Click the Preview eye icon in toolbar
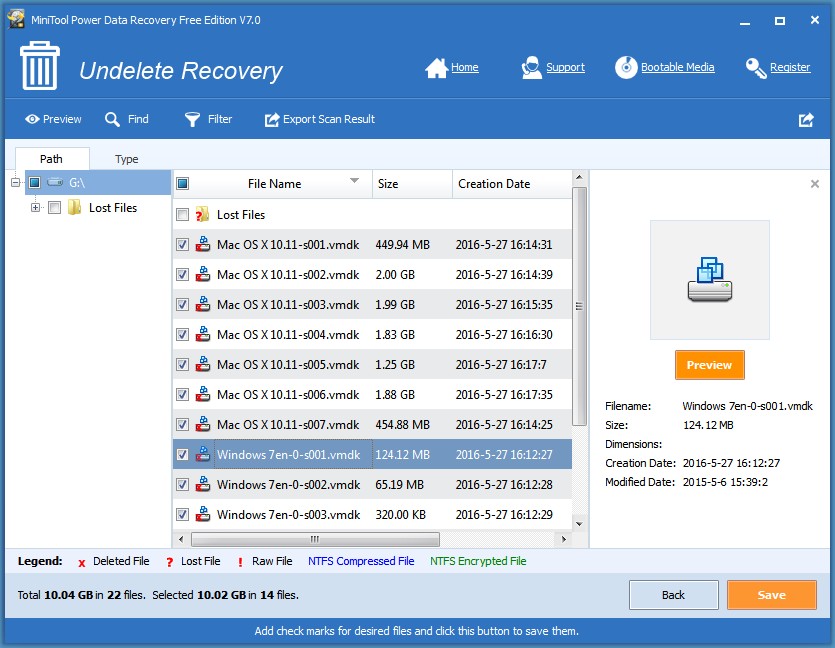Image resolution: width=835 pixels, height=648 pixels. [x=32, y=119]
